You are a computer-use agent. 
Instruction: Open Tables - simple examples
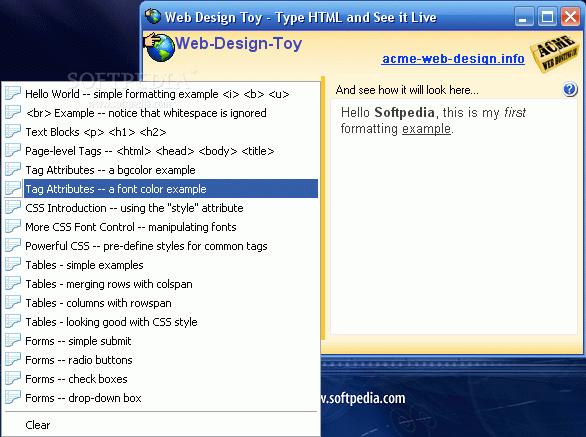point(161,265)
